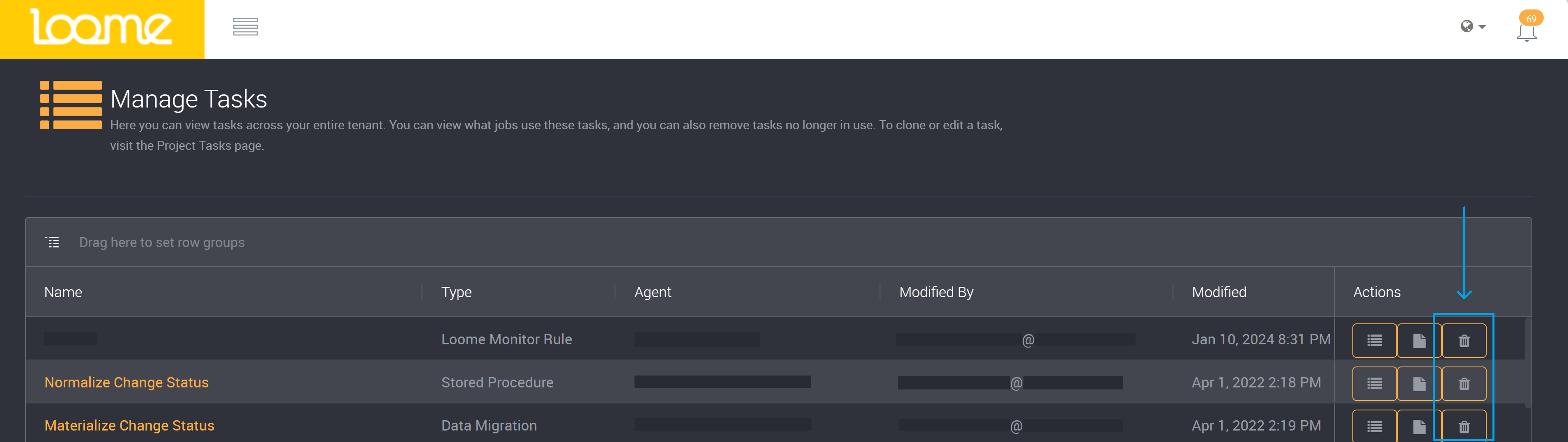View jobs using Normalize Change Status
Viewport: 1568px width, 442px height.
point(1375,384)
